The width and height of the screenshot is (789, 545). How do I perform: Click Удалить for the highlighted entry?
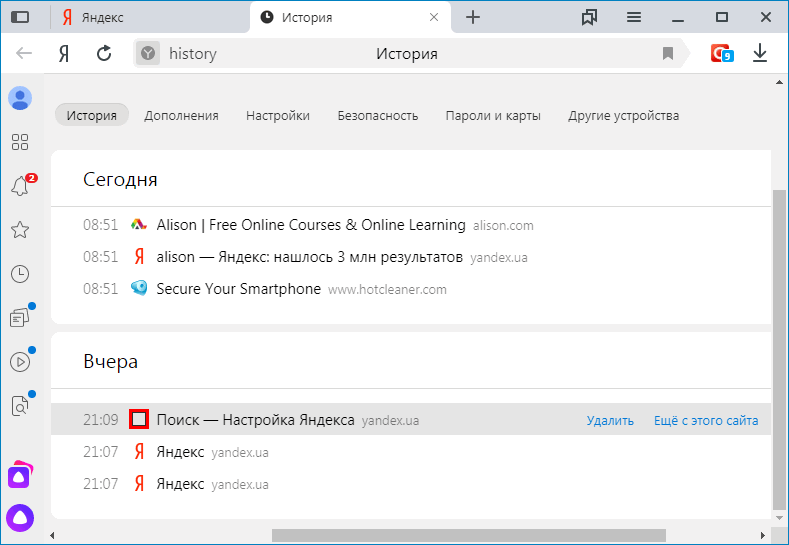point(610,420)
